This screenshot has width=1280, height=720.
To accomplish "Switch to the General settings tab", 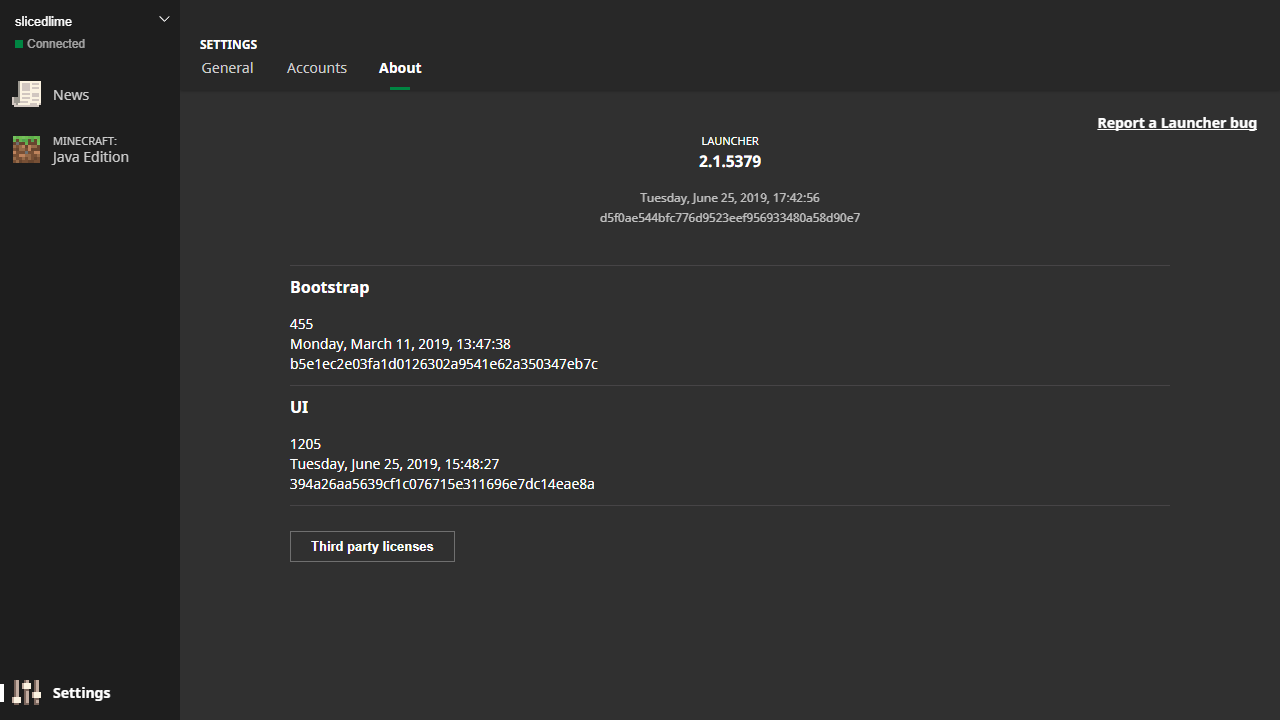I will click(x=227, y=67).
